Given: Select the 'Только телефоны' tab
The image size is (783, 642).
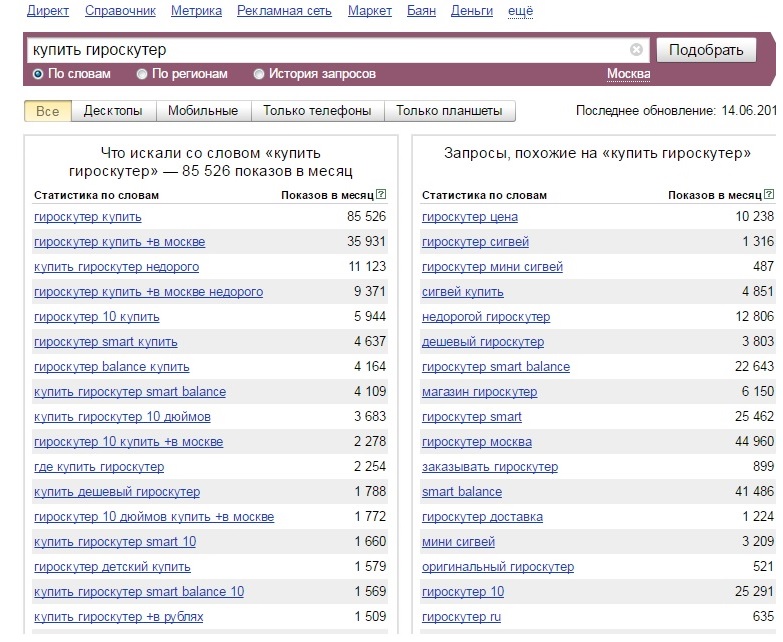Looking at the screenshot, I should 317,111.
